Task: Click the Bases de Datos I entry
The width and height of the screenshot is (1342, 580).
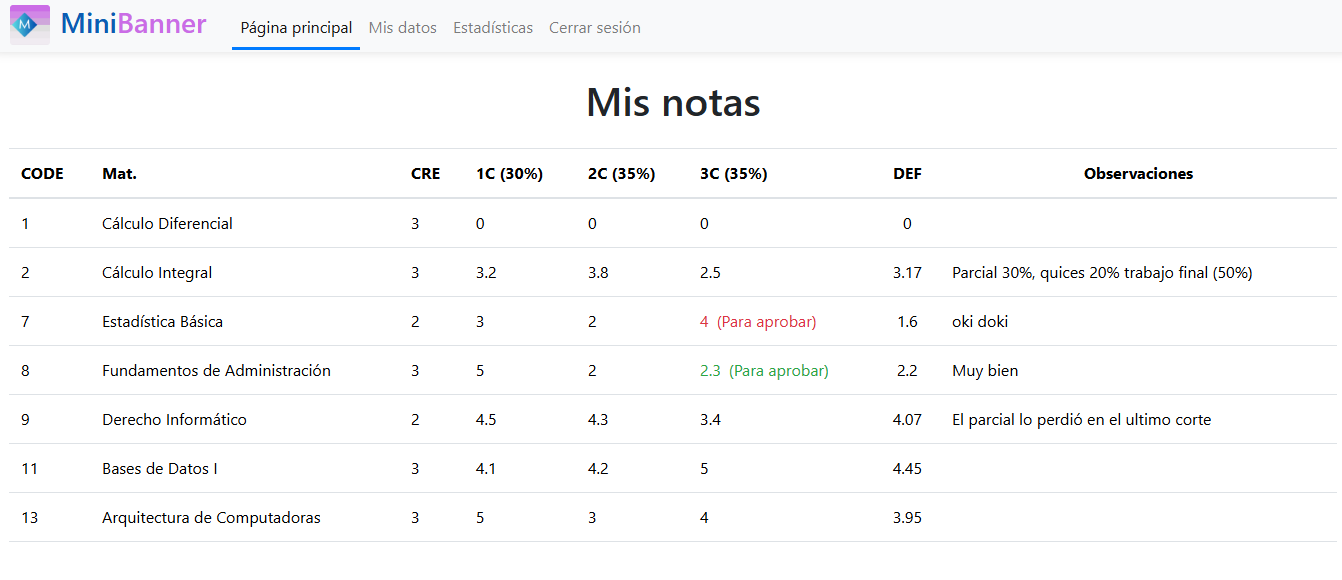Action: (x=160, y=468)
